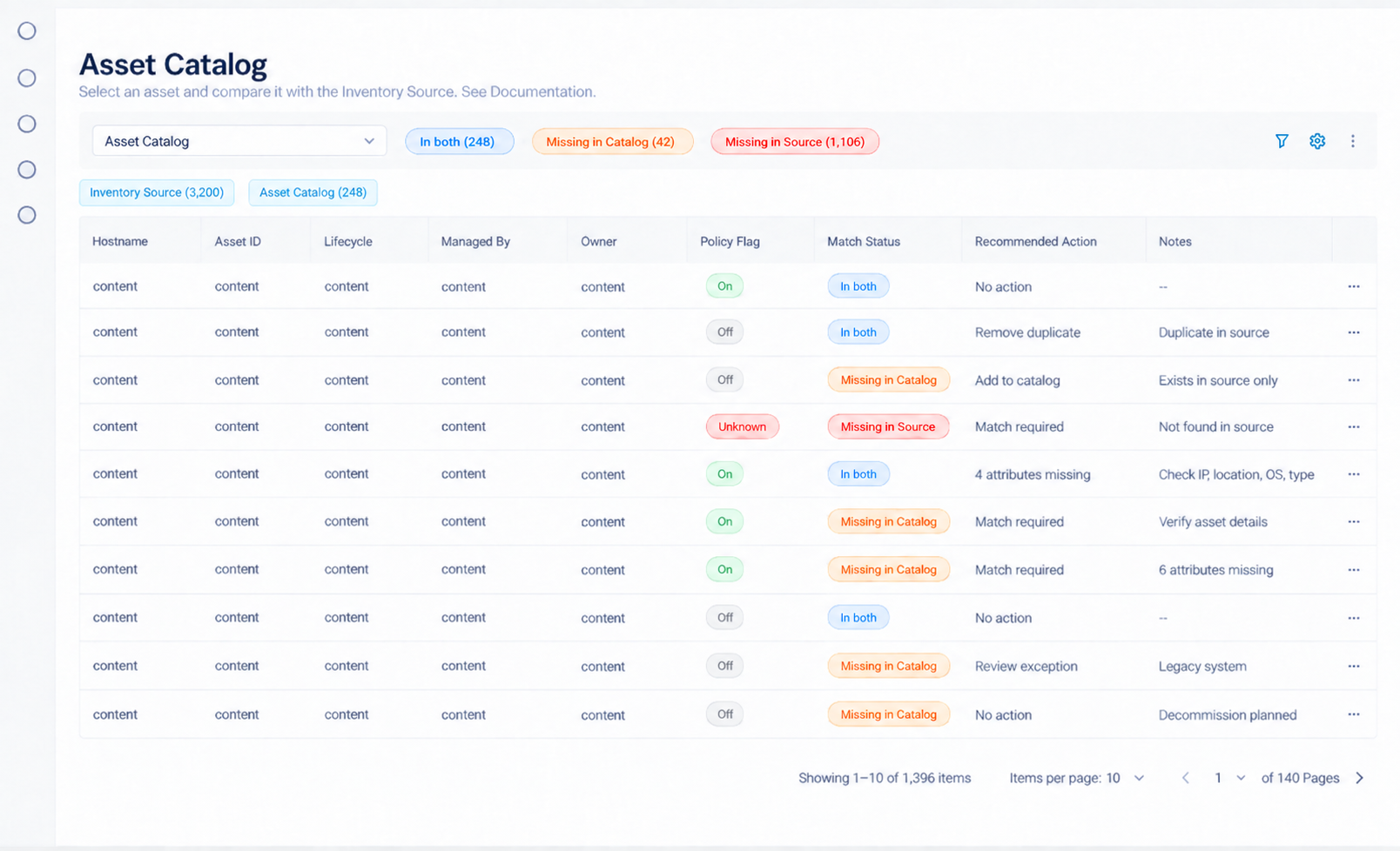1400x851 pixels.
Task: Click On policy flag in Verify asset details row
Action: click(x=724, y=522)
